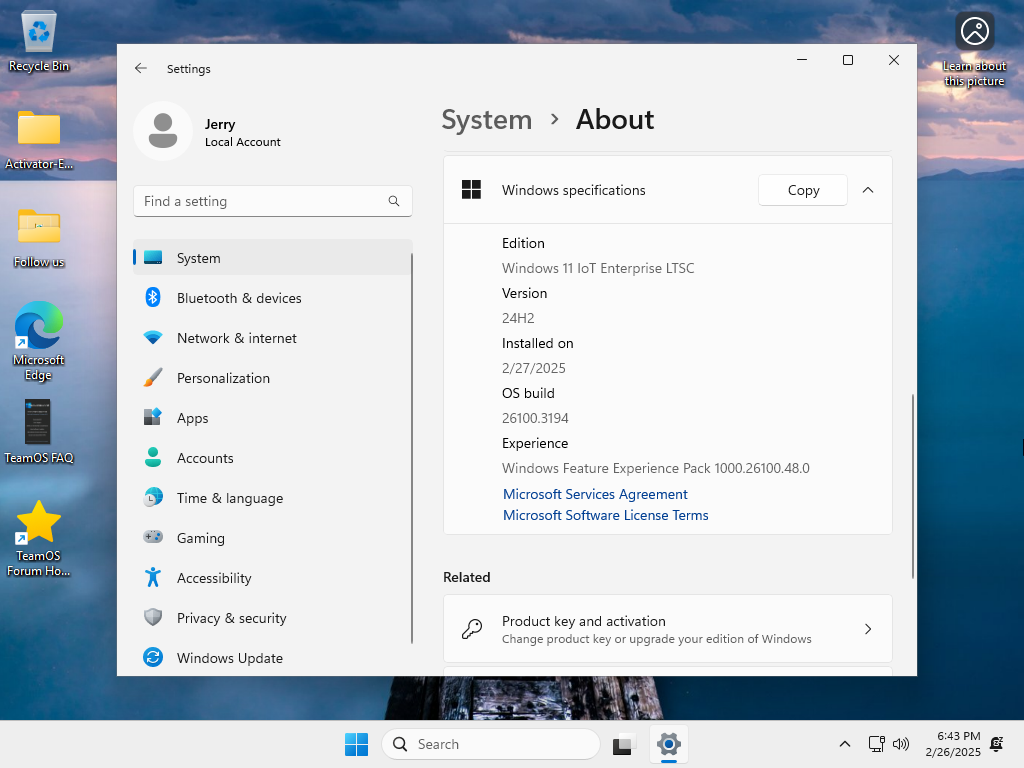Open Personalization settings with paintbrush icon
The width and height of the screenshot is (1024, 768).
272,378
